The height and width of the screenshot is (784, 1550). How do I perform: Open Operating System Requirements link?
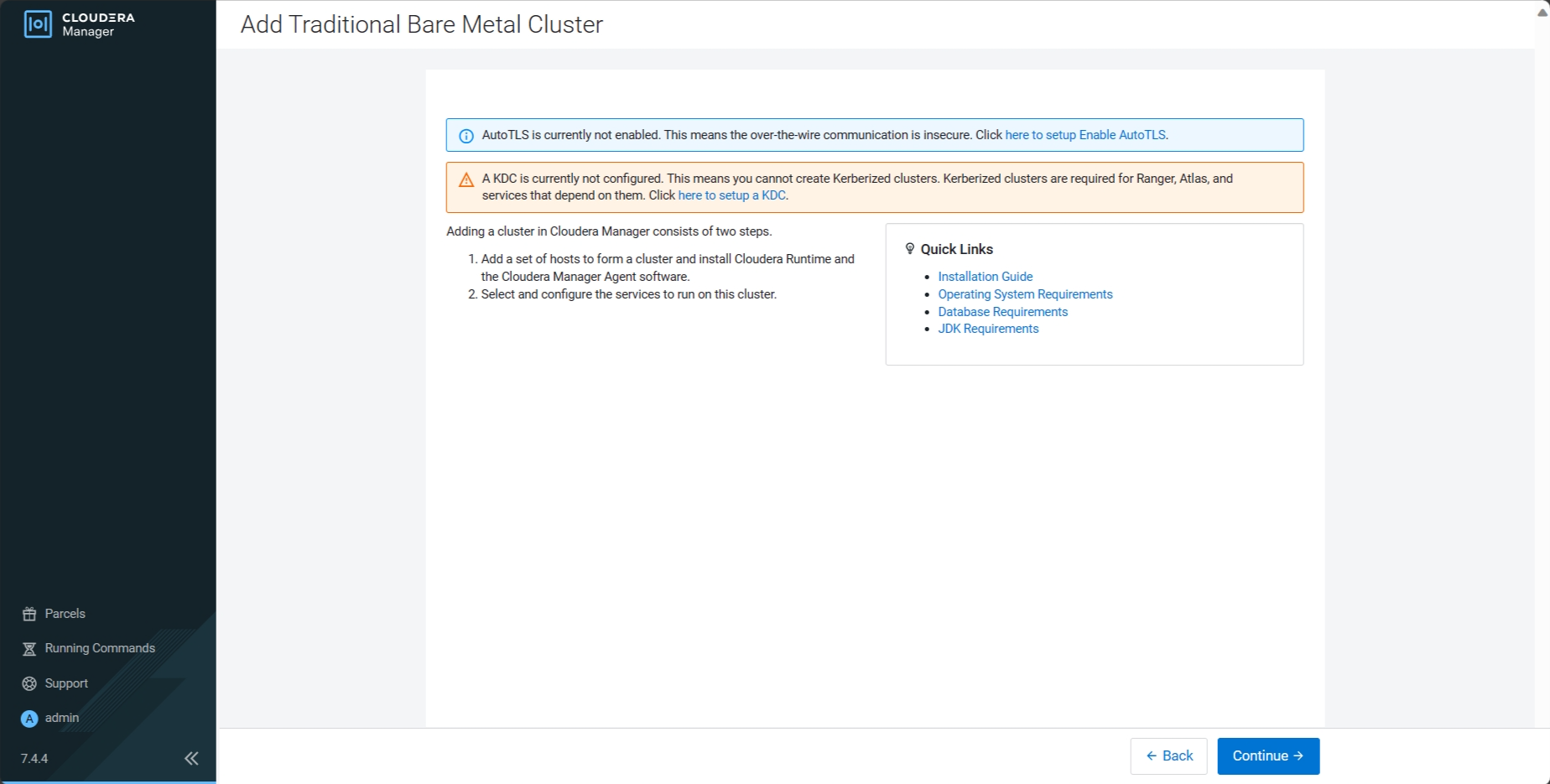click(1025, 294)
